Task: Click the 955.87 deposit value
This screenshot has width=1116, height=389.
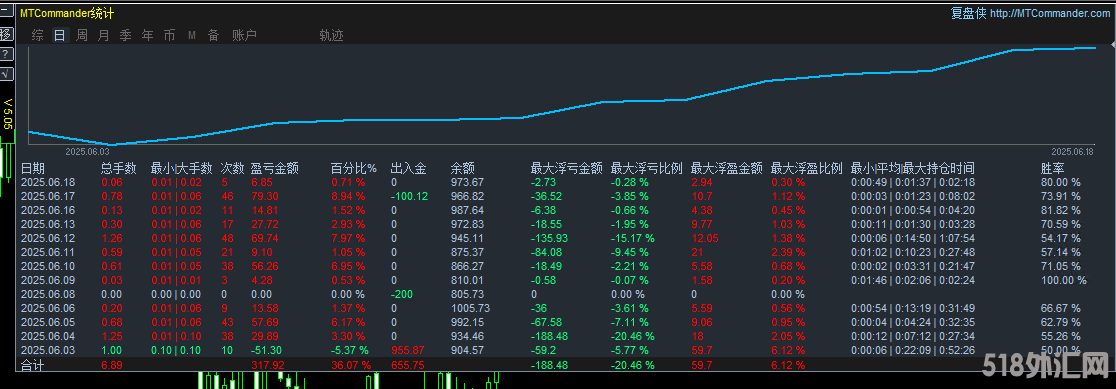Action: [x=407, y=350]
